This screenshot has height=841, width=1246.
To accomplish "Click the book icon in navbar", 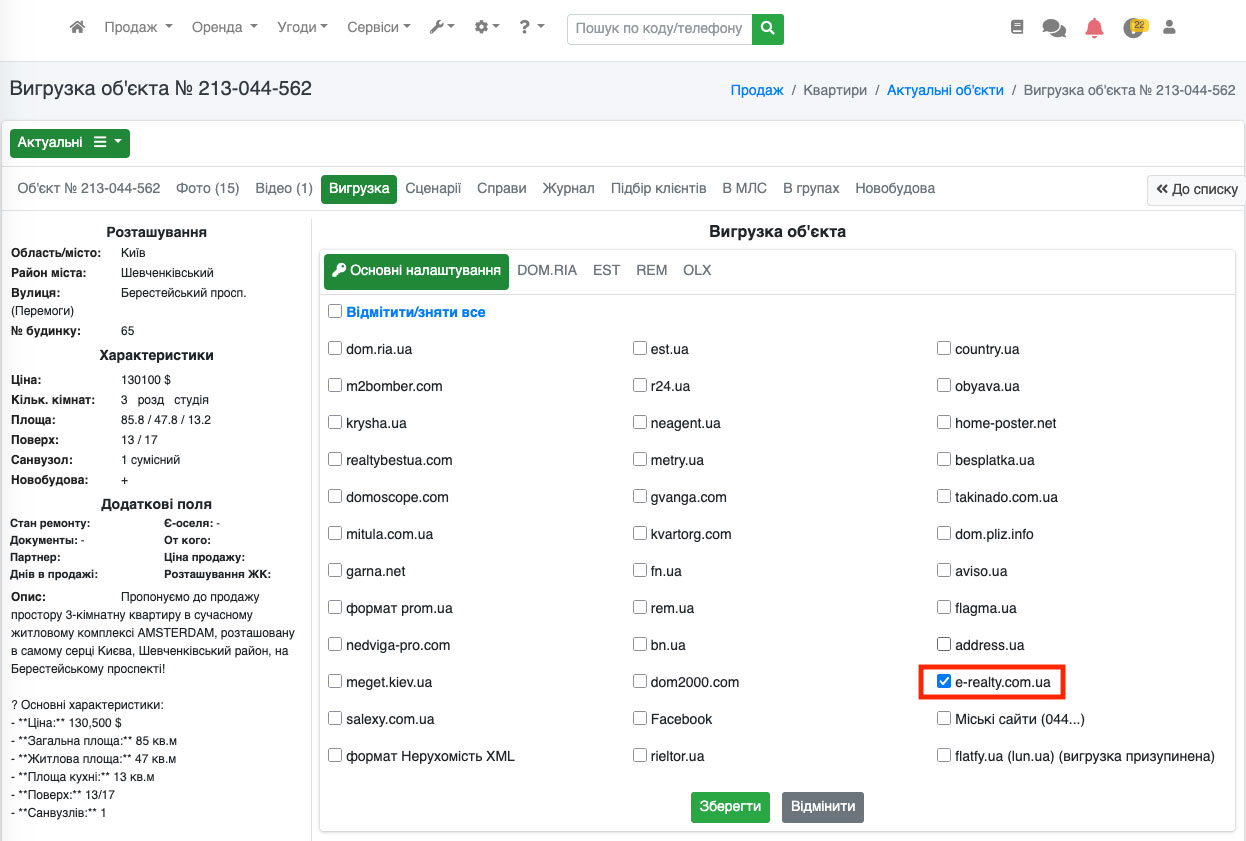I will point(1017,28).
